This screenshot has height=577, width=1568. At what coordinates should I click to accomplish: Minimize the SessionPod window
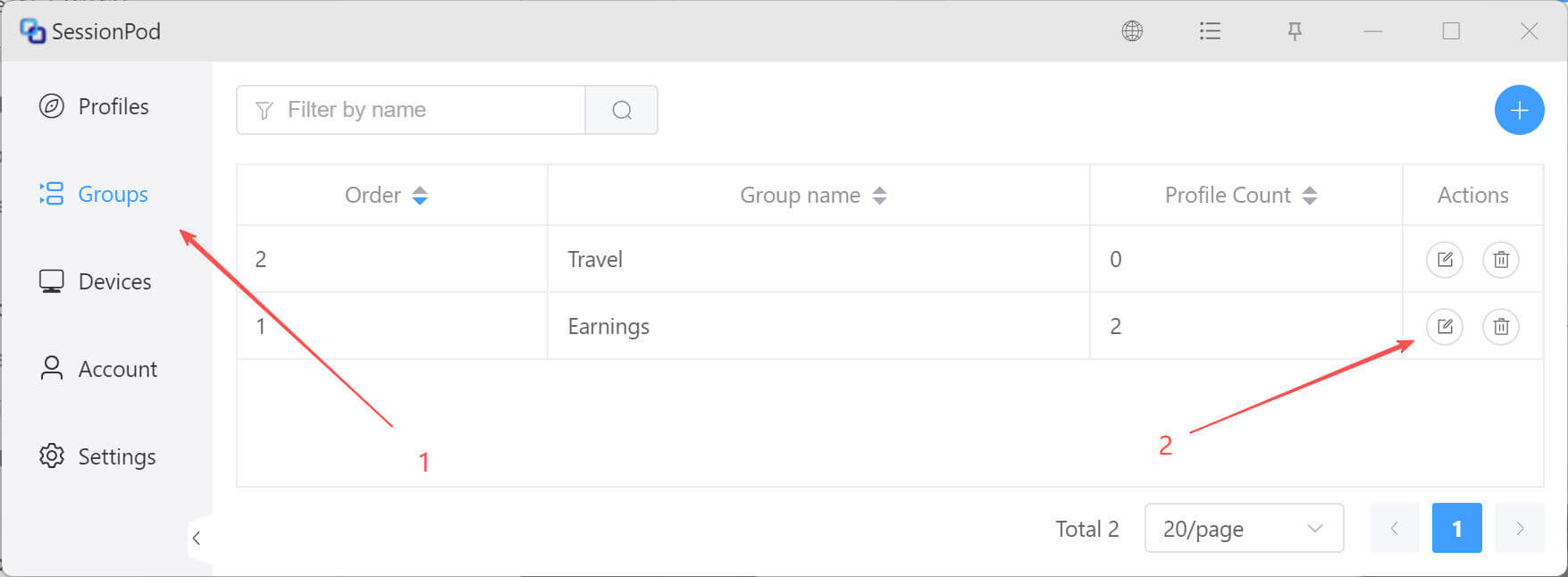pos(1373,31)
